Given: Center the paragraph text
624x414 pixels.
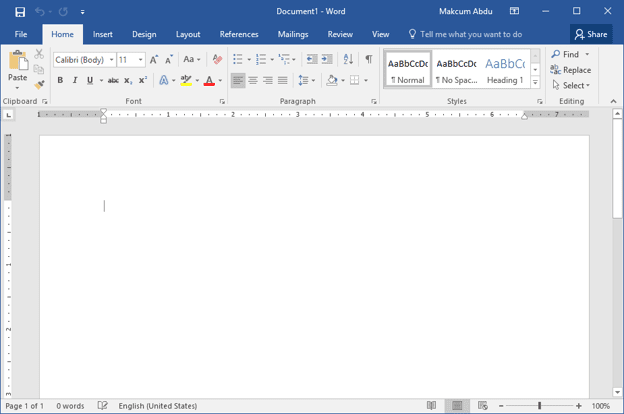Looking at the screenshot, I should click(x=253, y=80).
